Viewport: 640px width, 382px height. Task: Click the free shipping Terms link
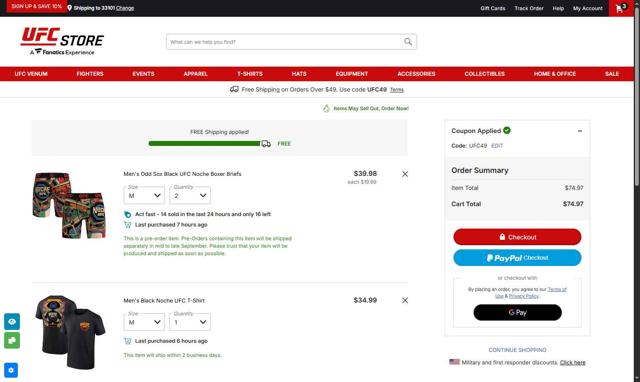(397, 90)
